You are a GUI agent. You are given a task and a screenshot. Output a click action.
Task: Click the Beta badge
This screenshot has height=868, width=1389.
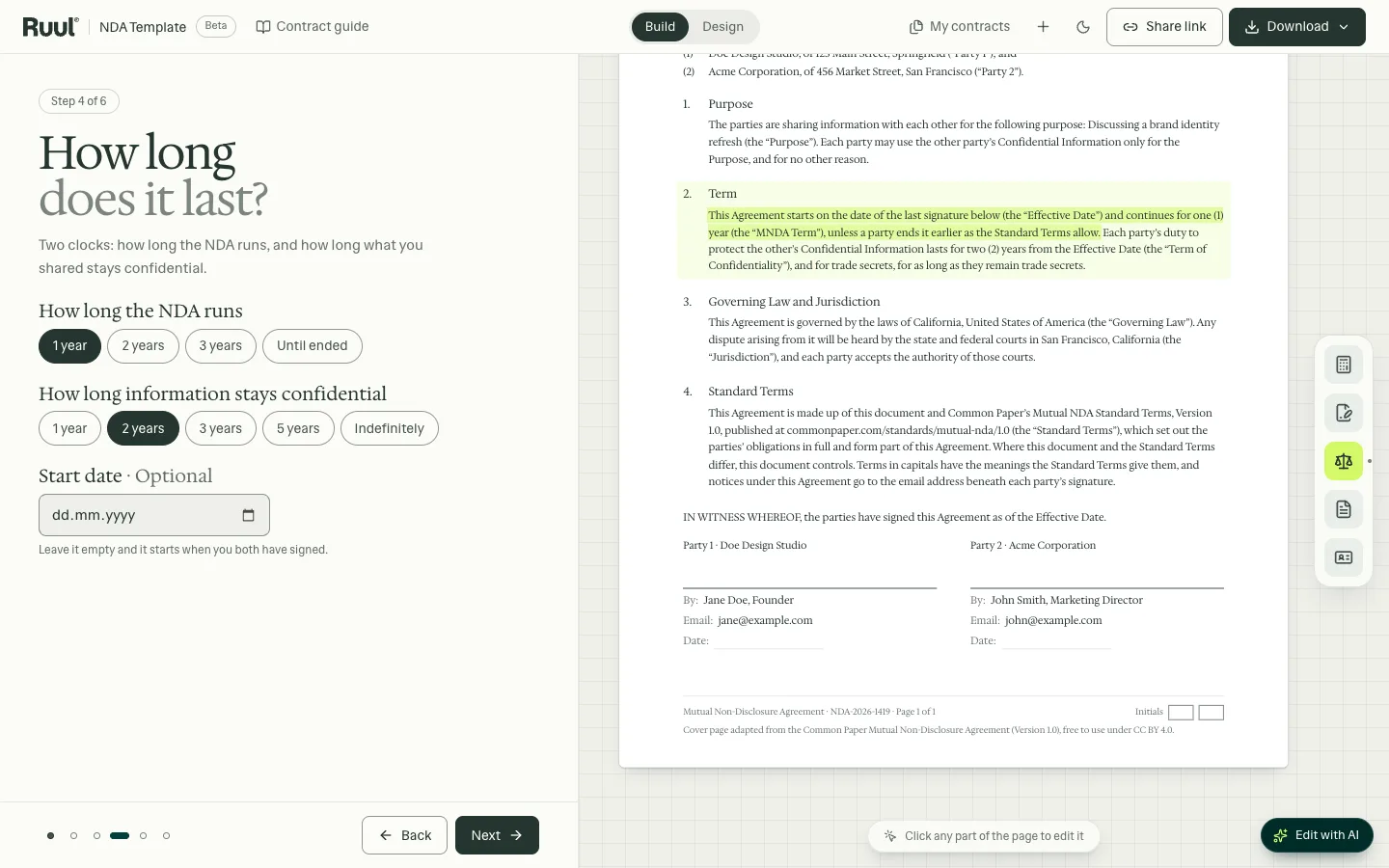[x=216, y=26]
